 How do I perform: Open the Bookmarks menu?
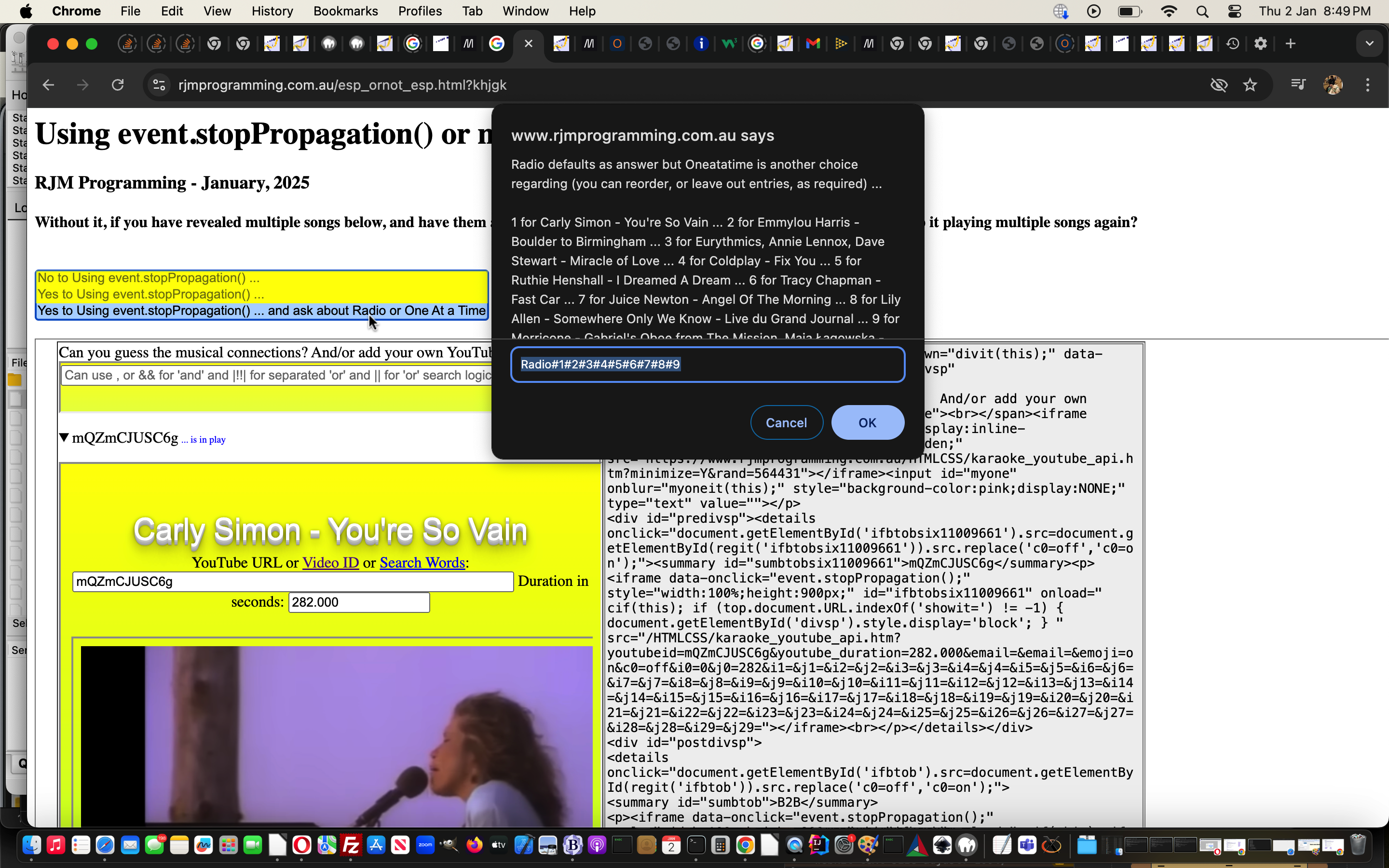pyautogui.click(x=345, y=11)
